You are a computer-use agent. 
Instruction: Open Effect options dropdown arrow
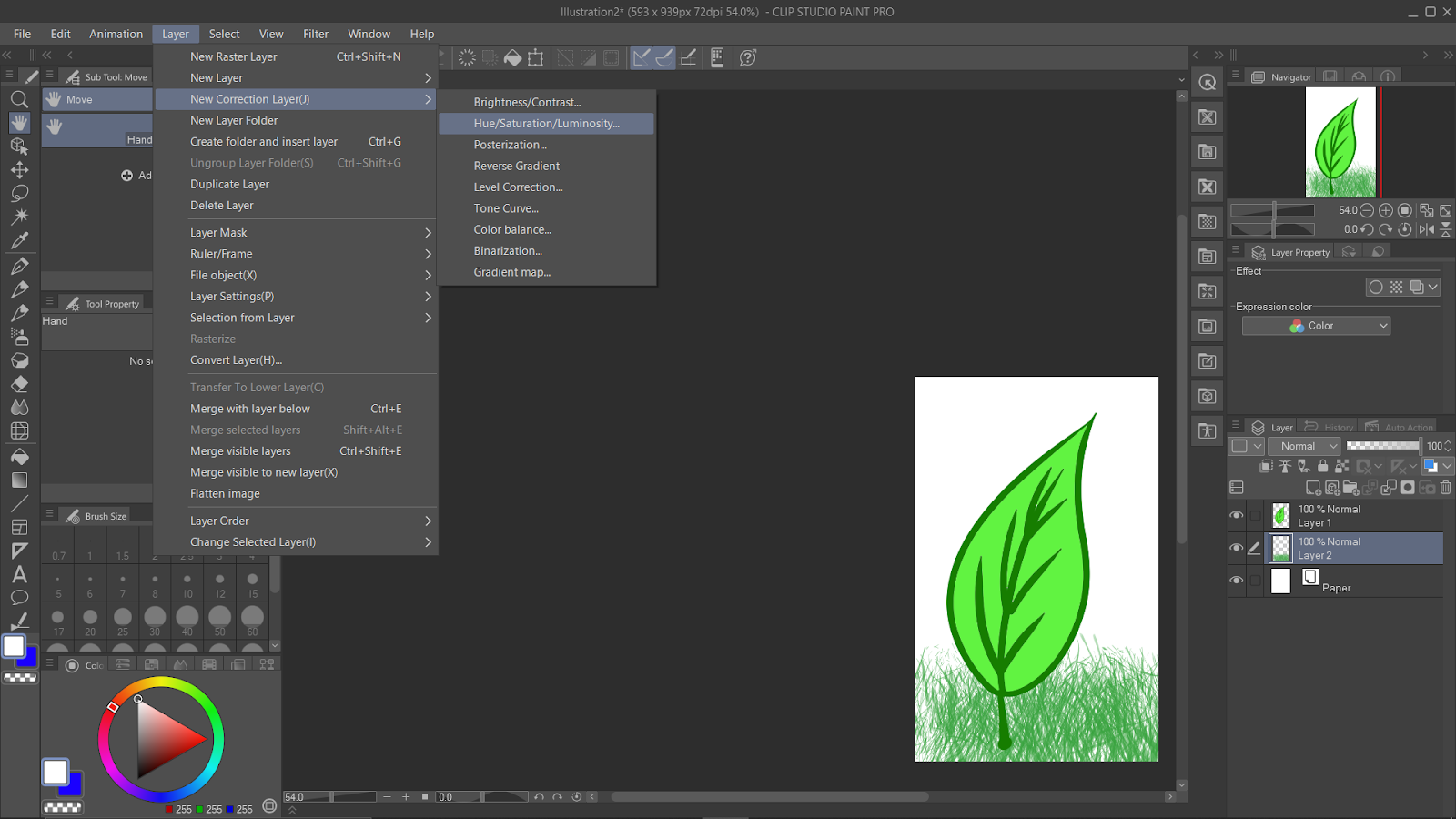pyautogui.click(x=1433, y=288)
